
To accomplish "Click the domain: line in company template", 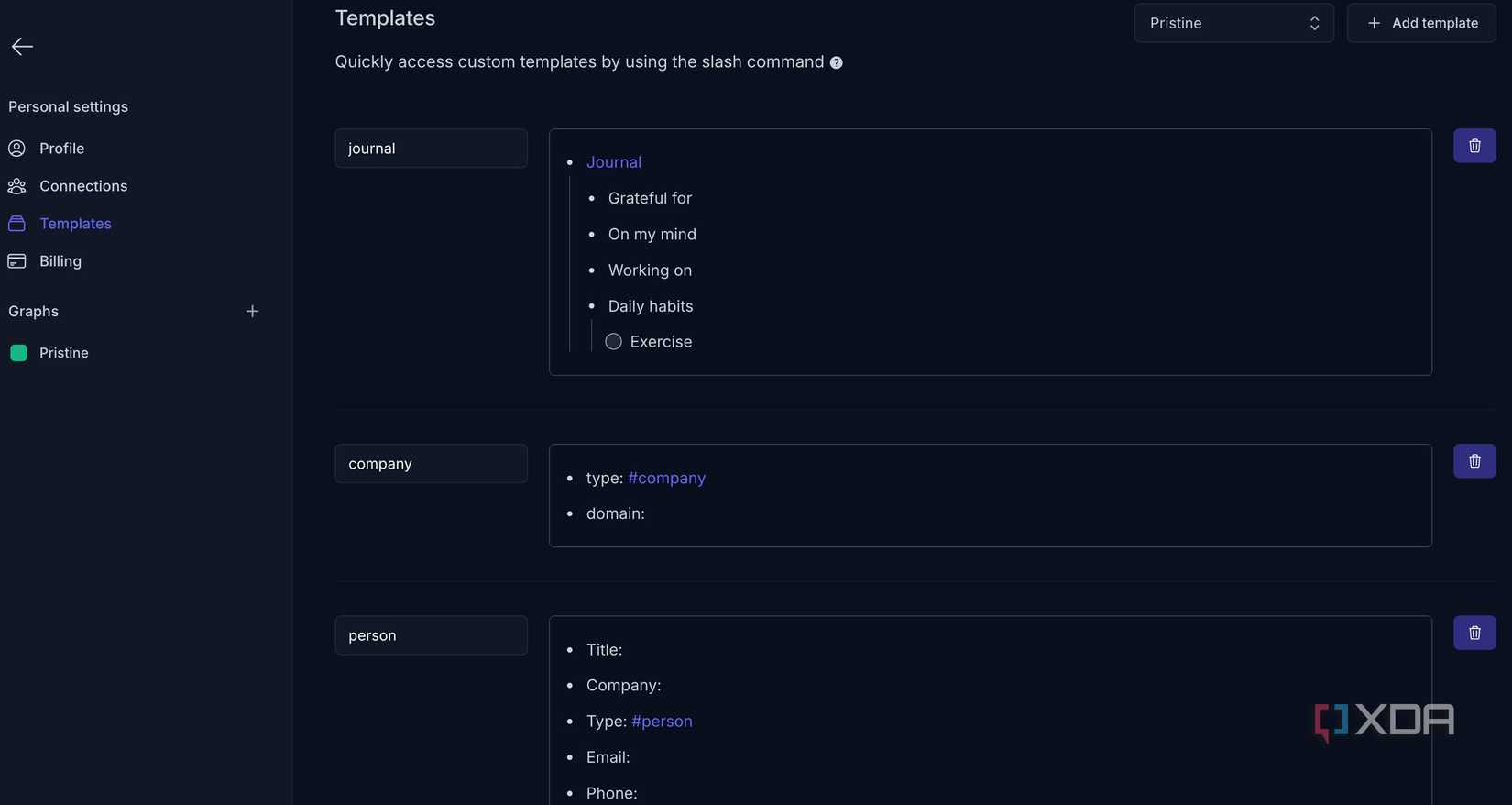I will click(x=616, y=513).
